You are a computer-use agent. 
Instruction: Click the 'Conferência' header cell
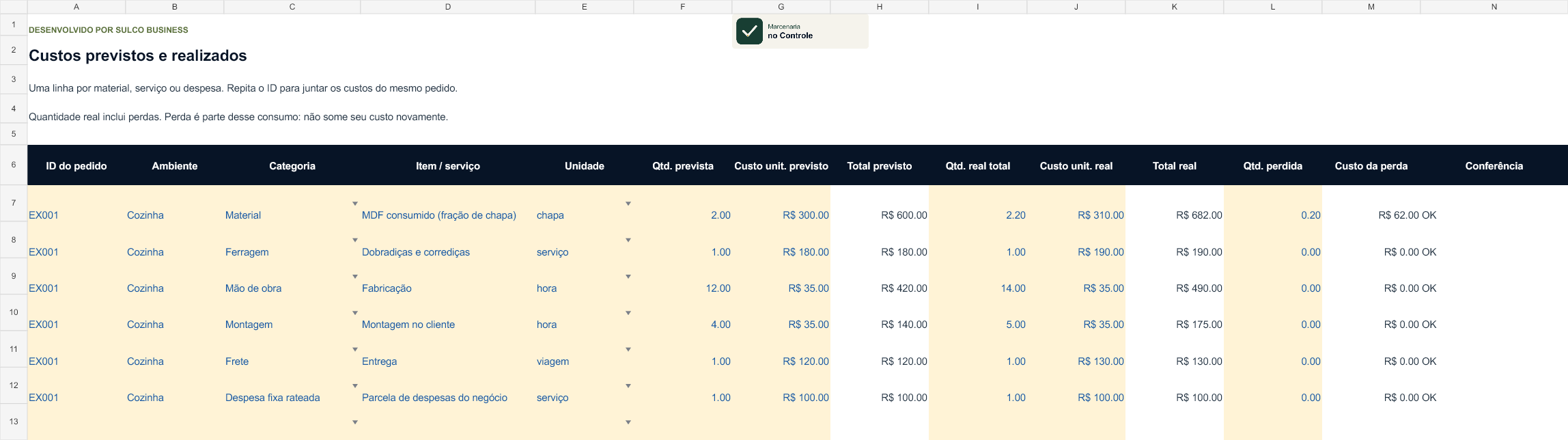[x=1494, y=166]
